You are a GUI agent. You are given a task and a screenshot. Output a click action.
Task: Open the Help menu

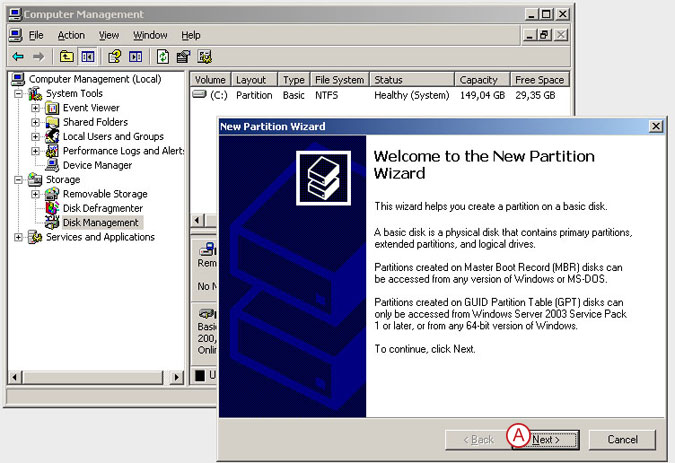click(191, 35)
